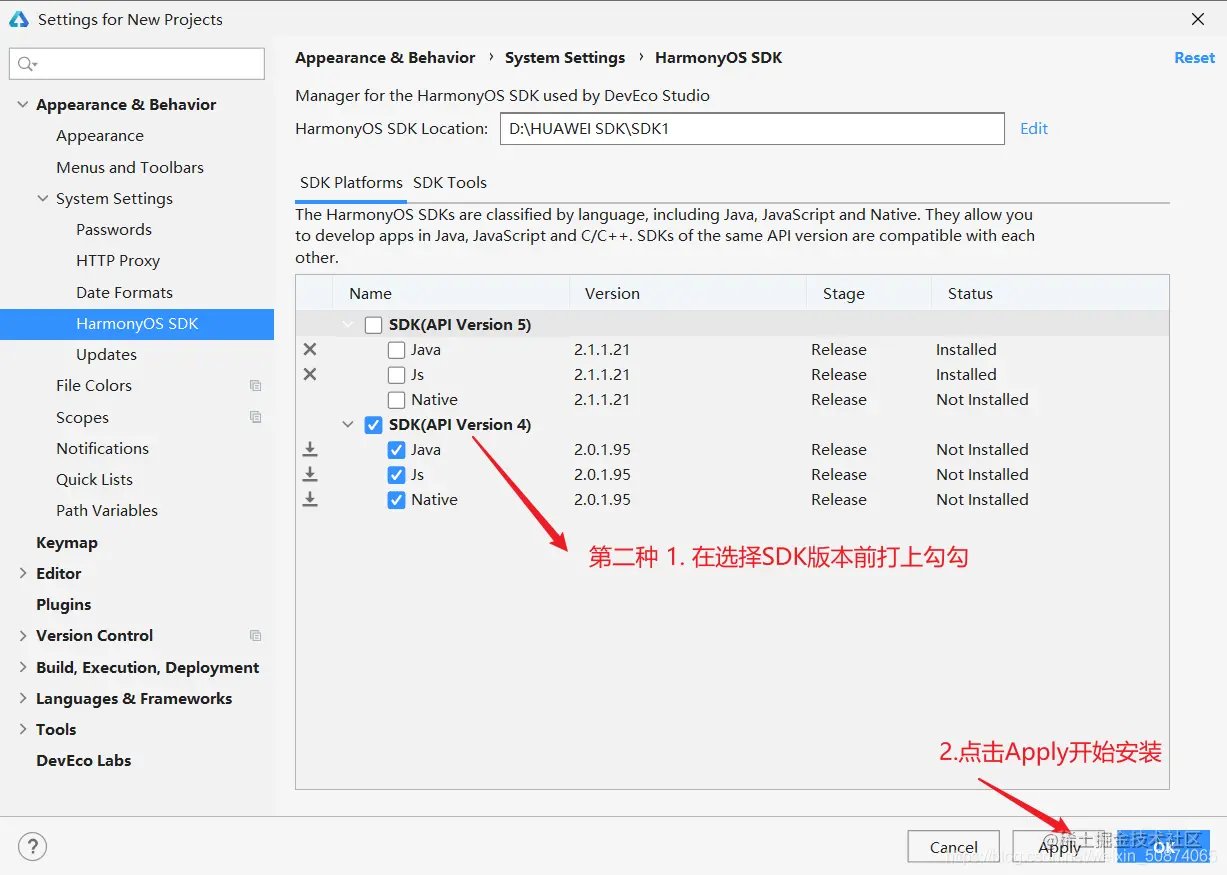Select the Passwords settings item
Screen dimensions: 1227x875
tap(114, 229)
